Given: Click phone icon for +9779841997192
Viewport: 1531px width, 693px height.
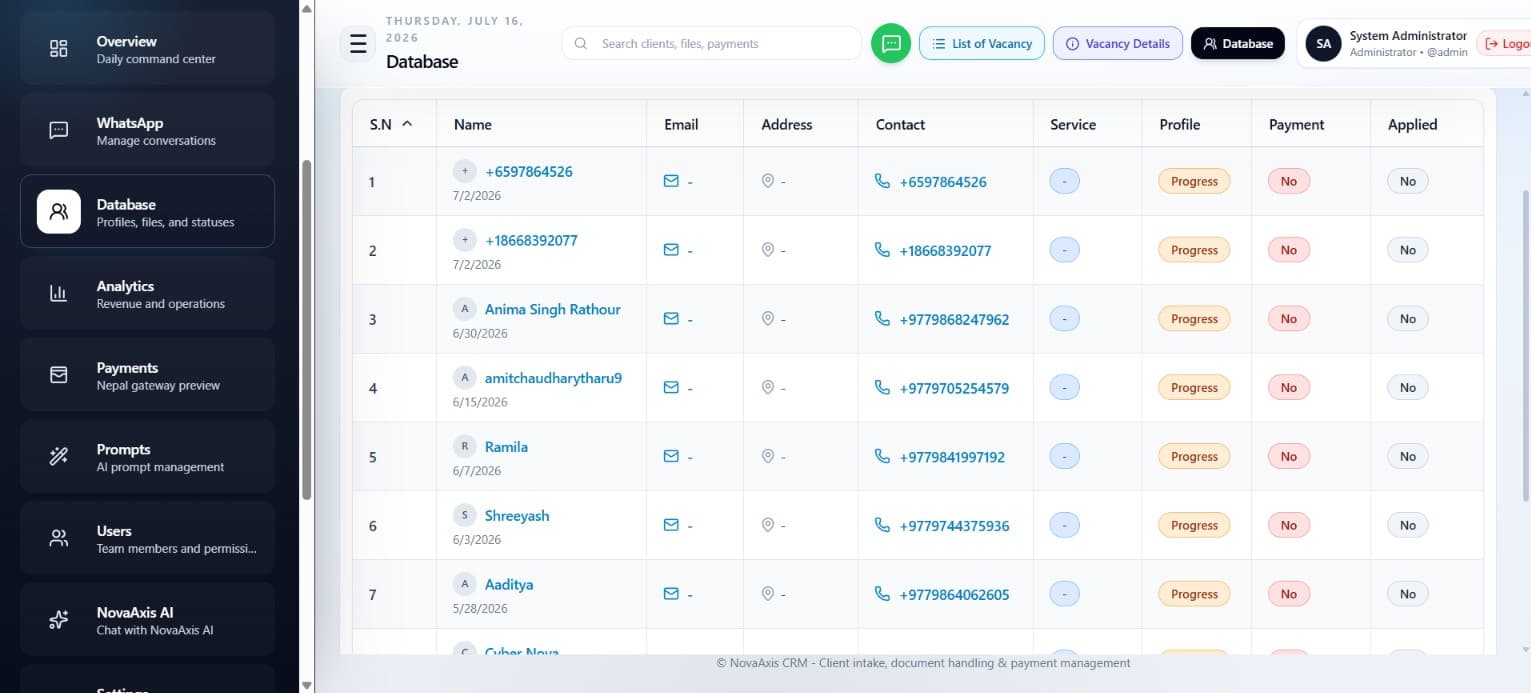Looking at the screenshot, I should [x=882, y=456].
